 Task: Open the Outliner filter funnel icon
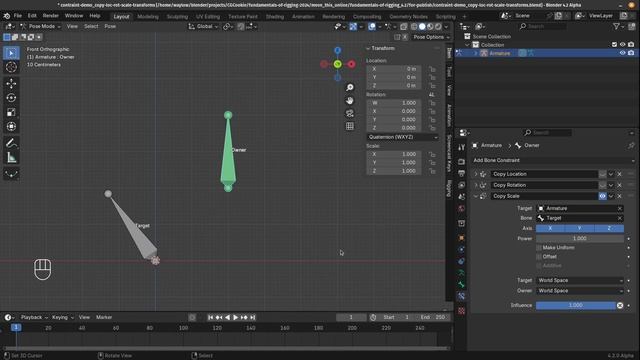(616, 27)
